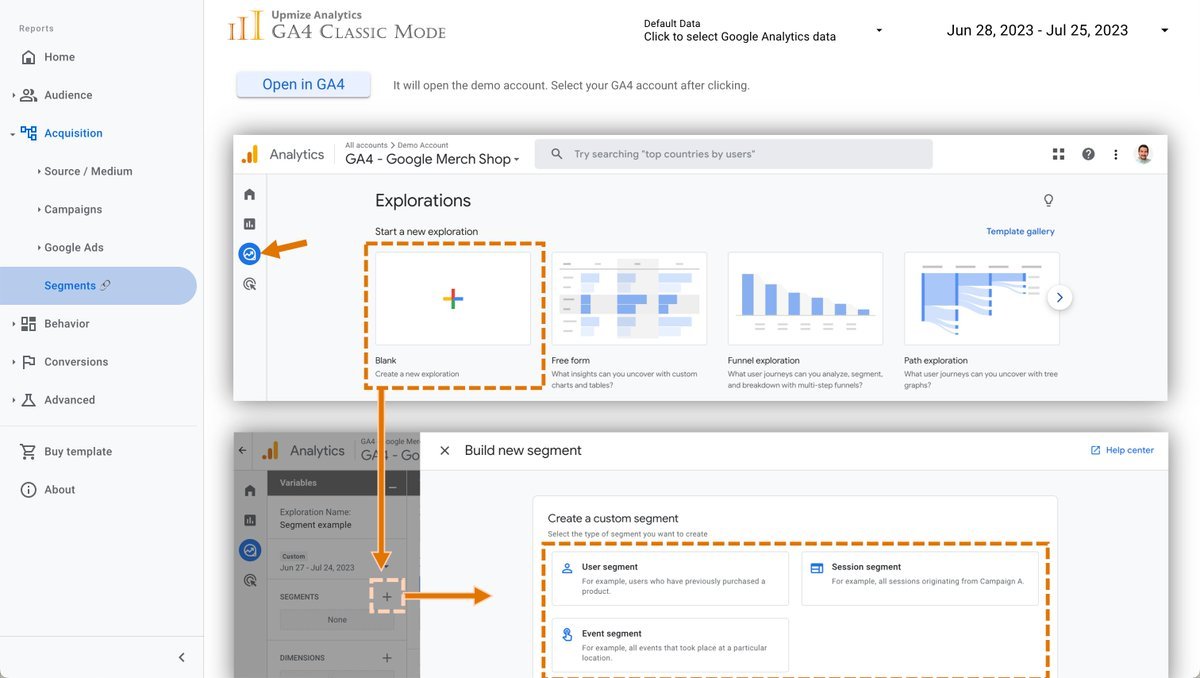The width and height of the screenshot is (1200, 678).
Task: Choose the User segment option
Action: 670,579
